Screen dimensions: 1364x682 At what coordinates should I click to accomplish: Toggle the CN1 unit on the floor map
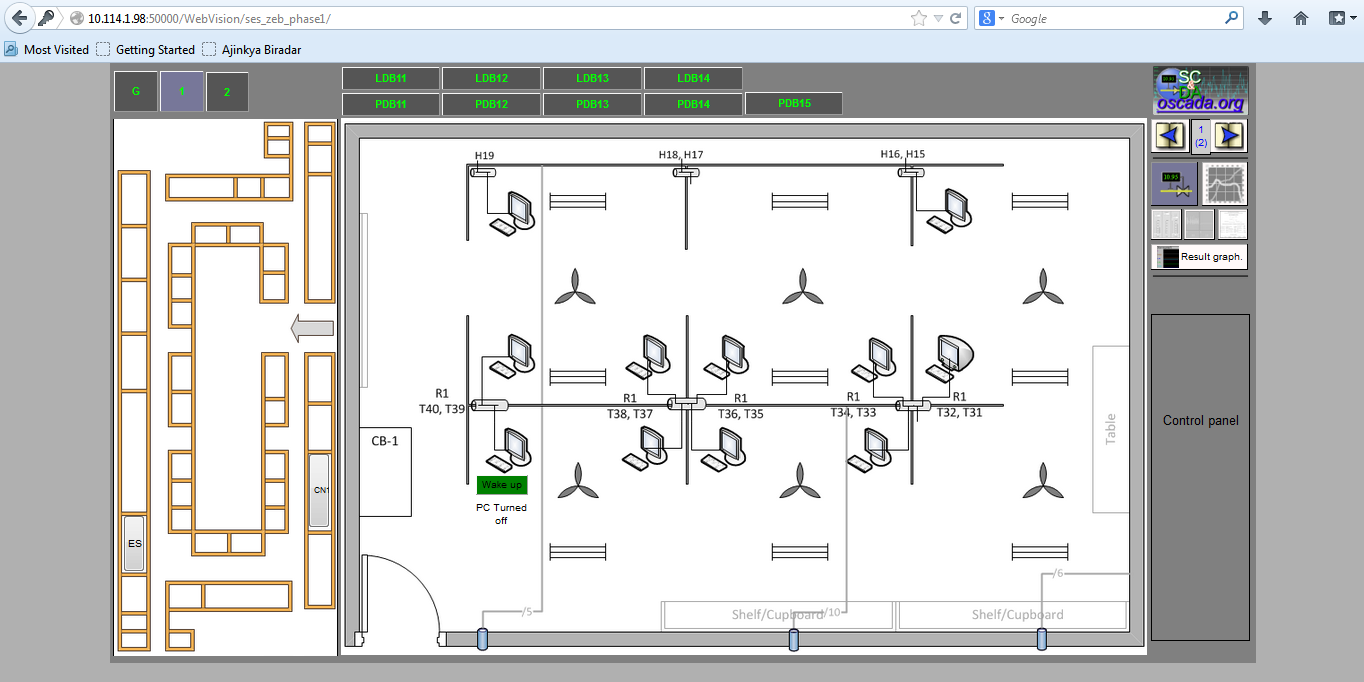(320, 490)
